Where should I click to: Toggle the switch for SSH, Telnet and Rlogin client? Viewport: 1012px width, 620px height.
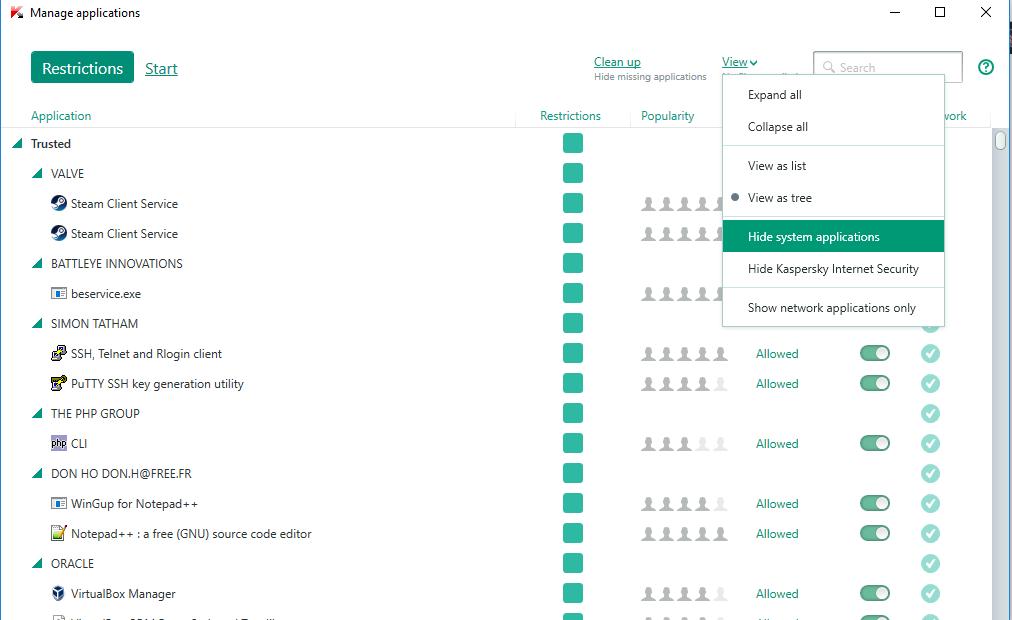[x=875, y=353]
